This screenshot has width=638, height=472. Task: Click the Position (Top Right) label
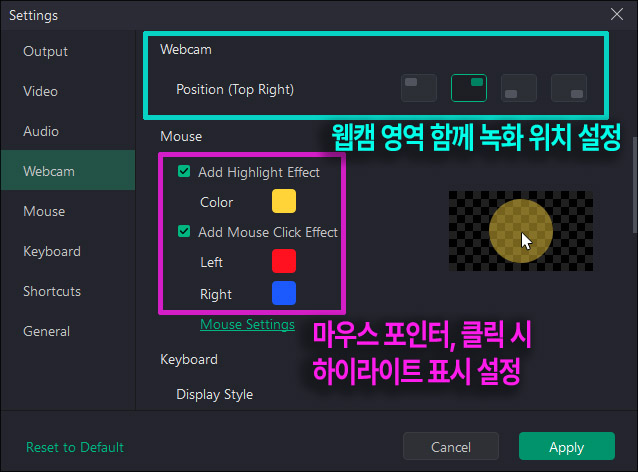pos(235,90)
